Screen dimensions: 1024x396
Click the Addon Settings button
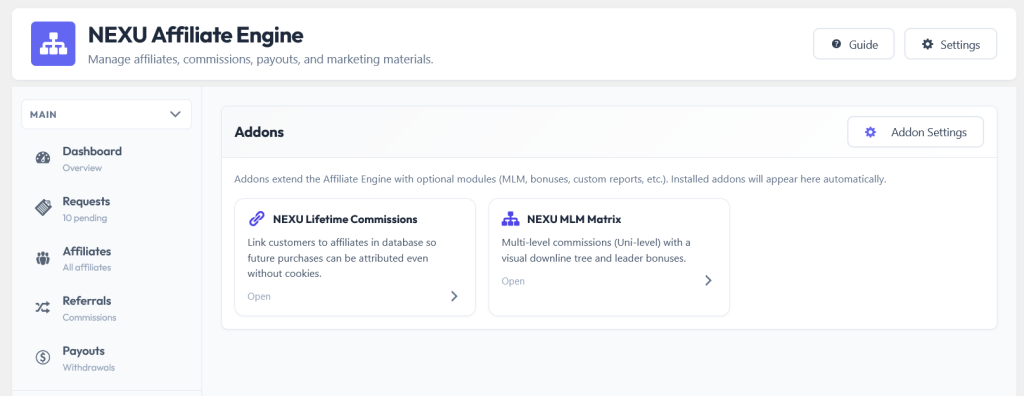click(x=916, y=132)
